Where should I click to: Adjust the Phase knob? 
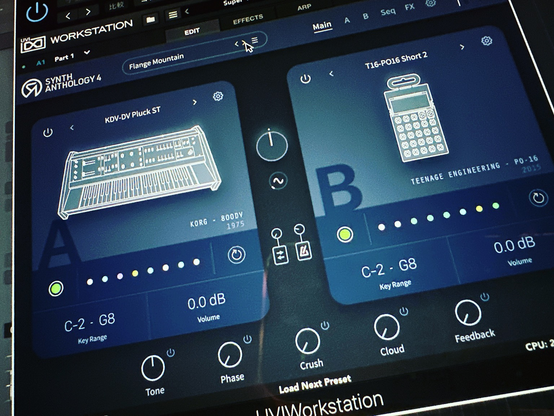[x=230, y=355]
